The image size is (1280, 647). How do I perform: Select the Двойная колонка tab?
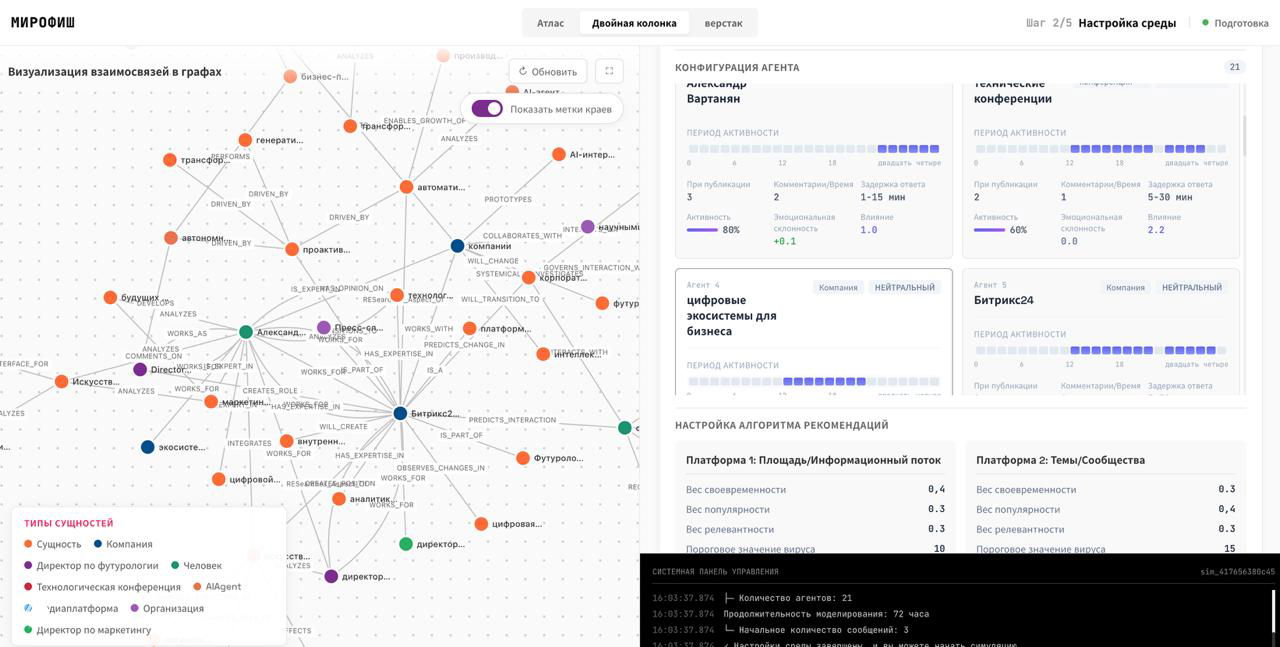pyautogui.click(x=633, y=23)
